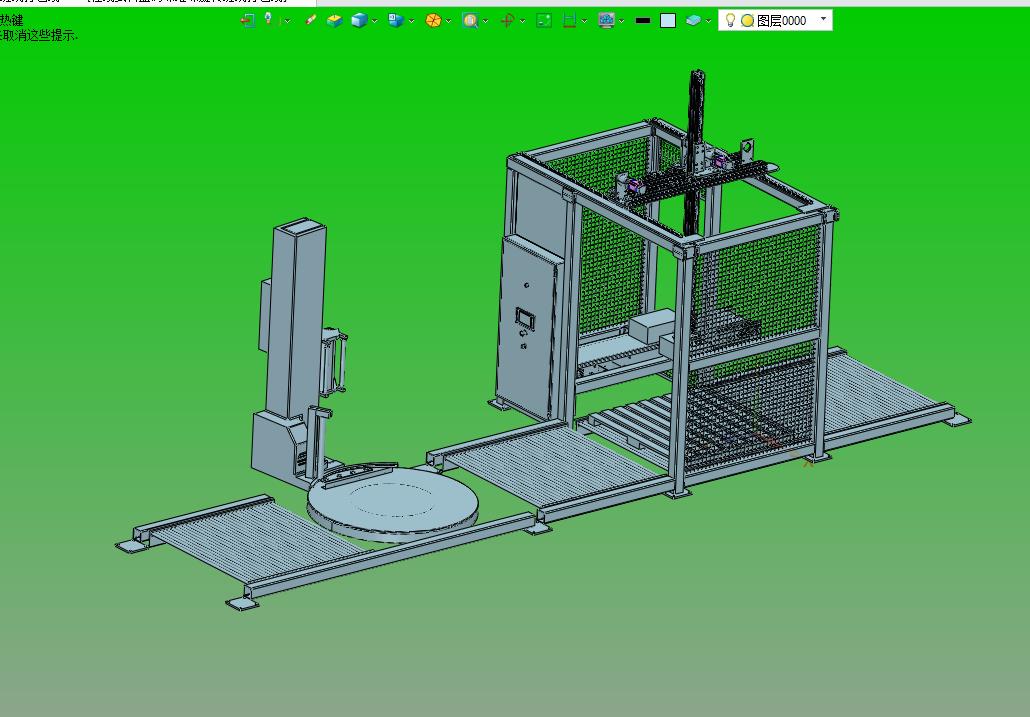Open the dropdown next to the teal layer icon
This screenshot has height=717, width=1030.
click(708, 21)
